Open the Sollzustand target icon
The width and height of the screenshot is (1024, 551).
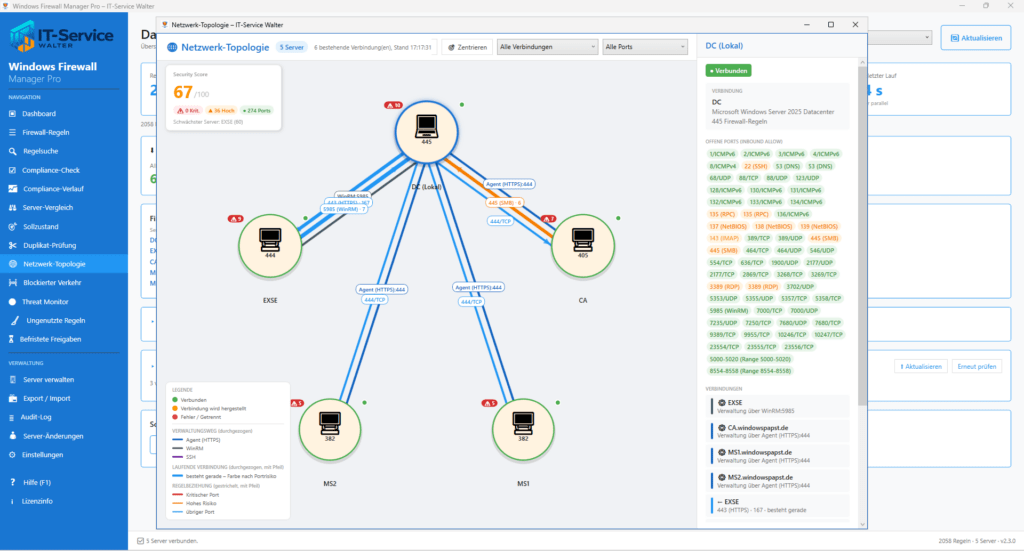click(x=12, y=227)
